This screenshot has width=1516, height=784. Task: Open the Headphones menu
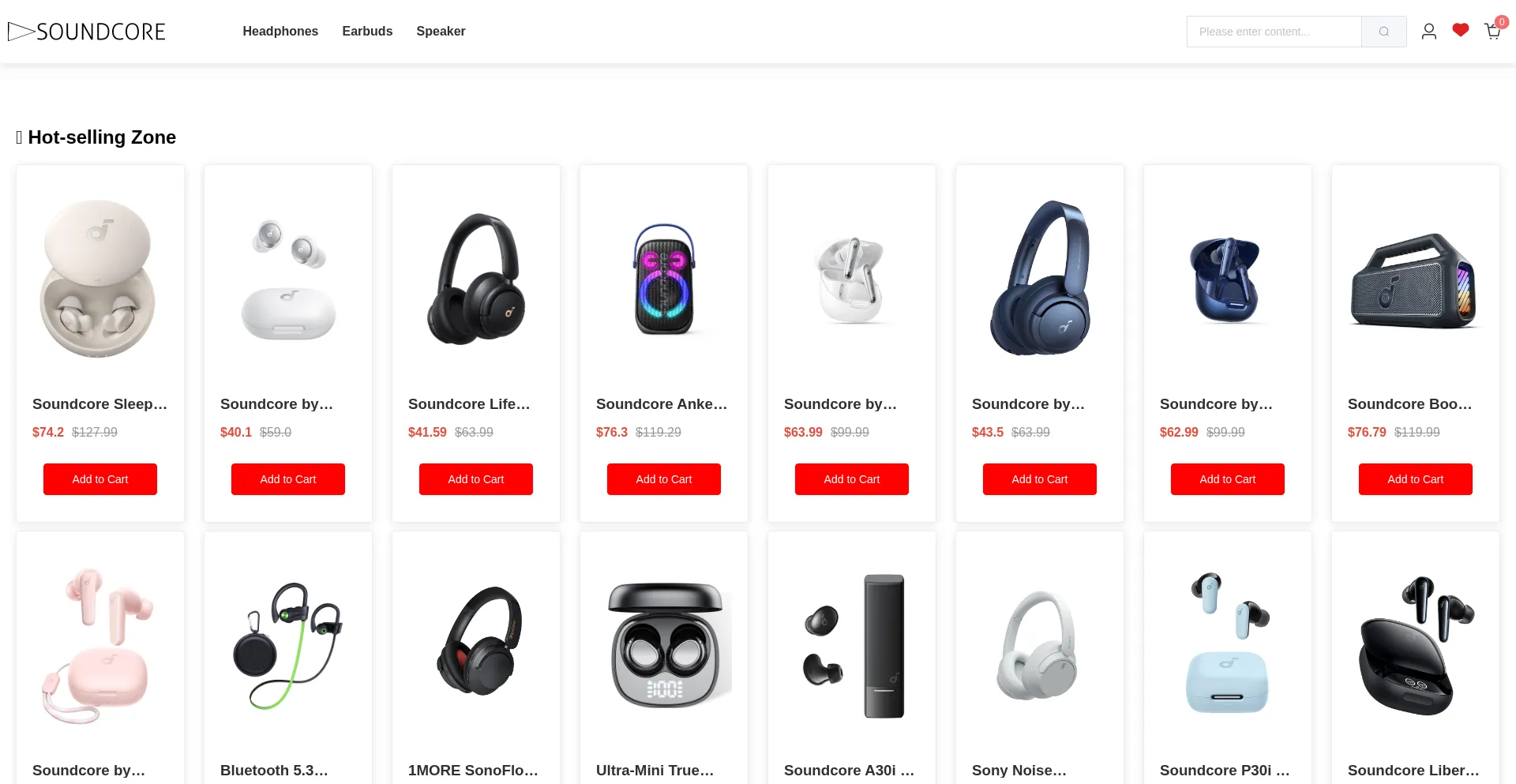(x=280, y=32)
